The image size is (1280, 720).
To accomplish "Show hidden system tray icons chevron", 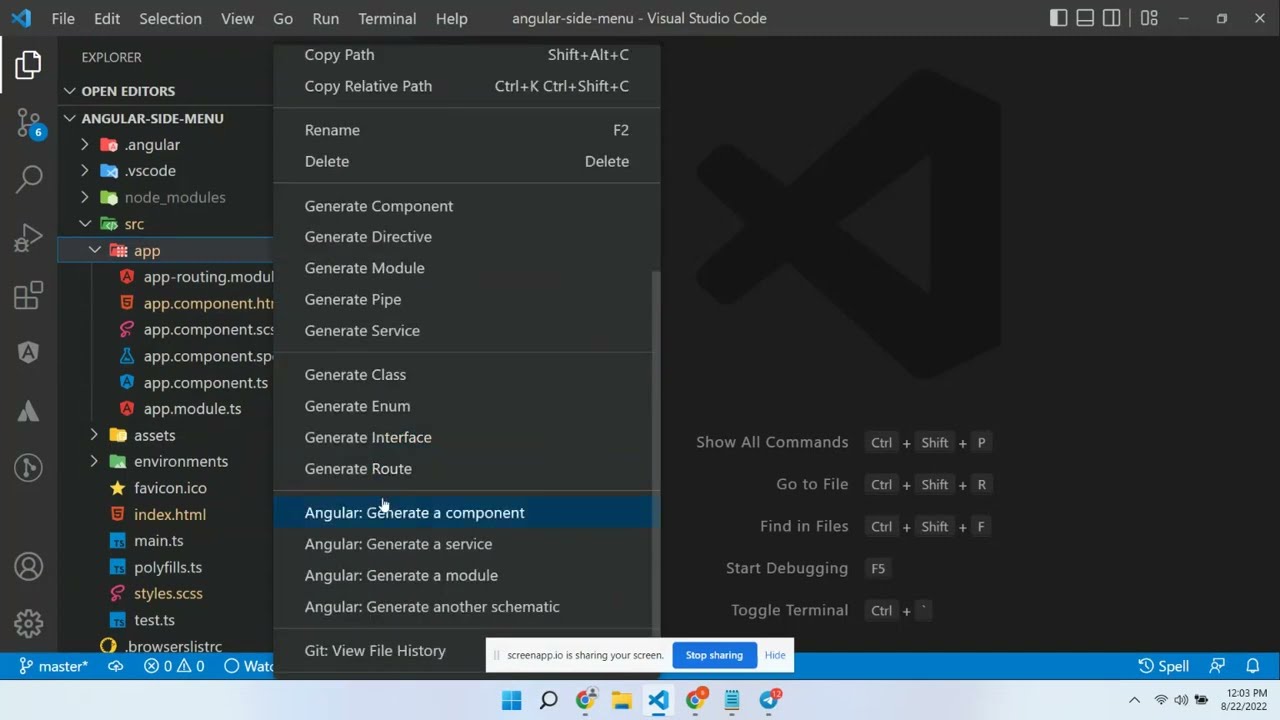I will pos(1134,700).
